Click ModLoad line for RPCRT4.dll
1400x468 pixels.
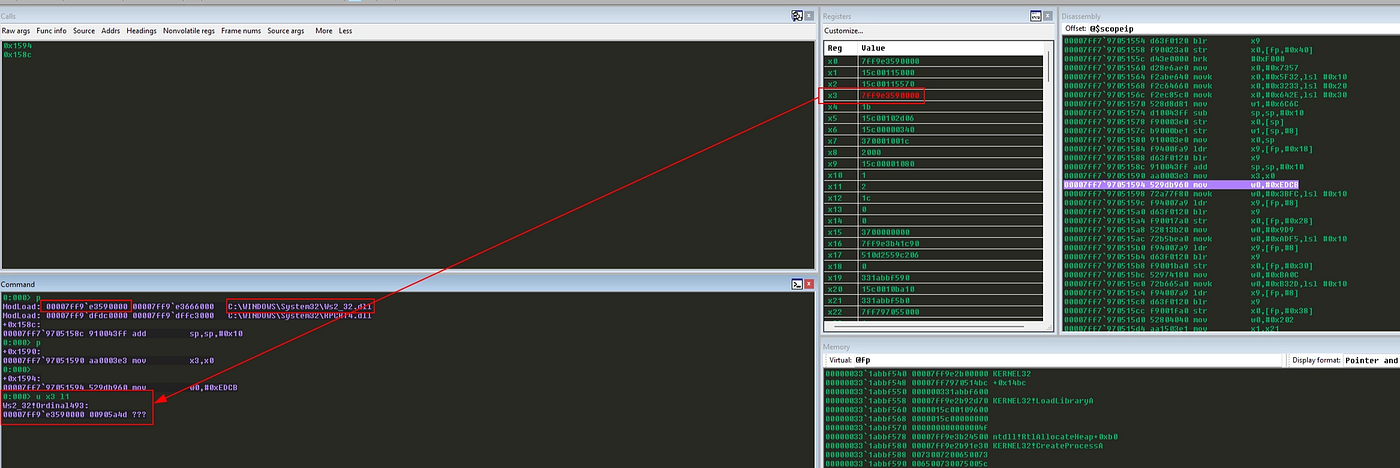coord(188,314)
